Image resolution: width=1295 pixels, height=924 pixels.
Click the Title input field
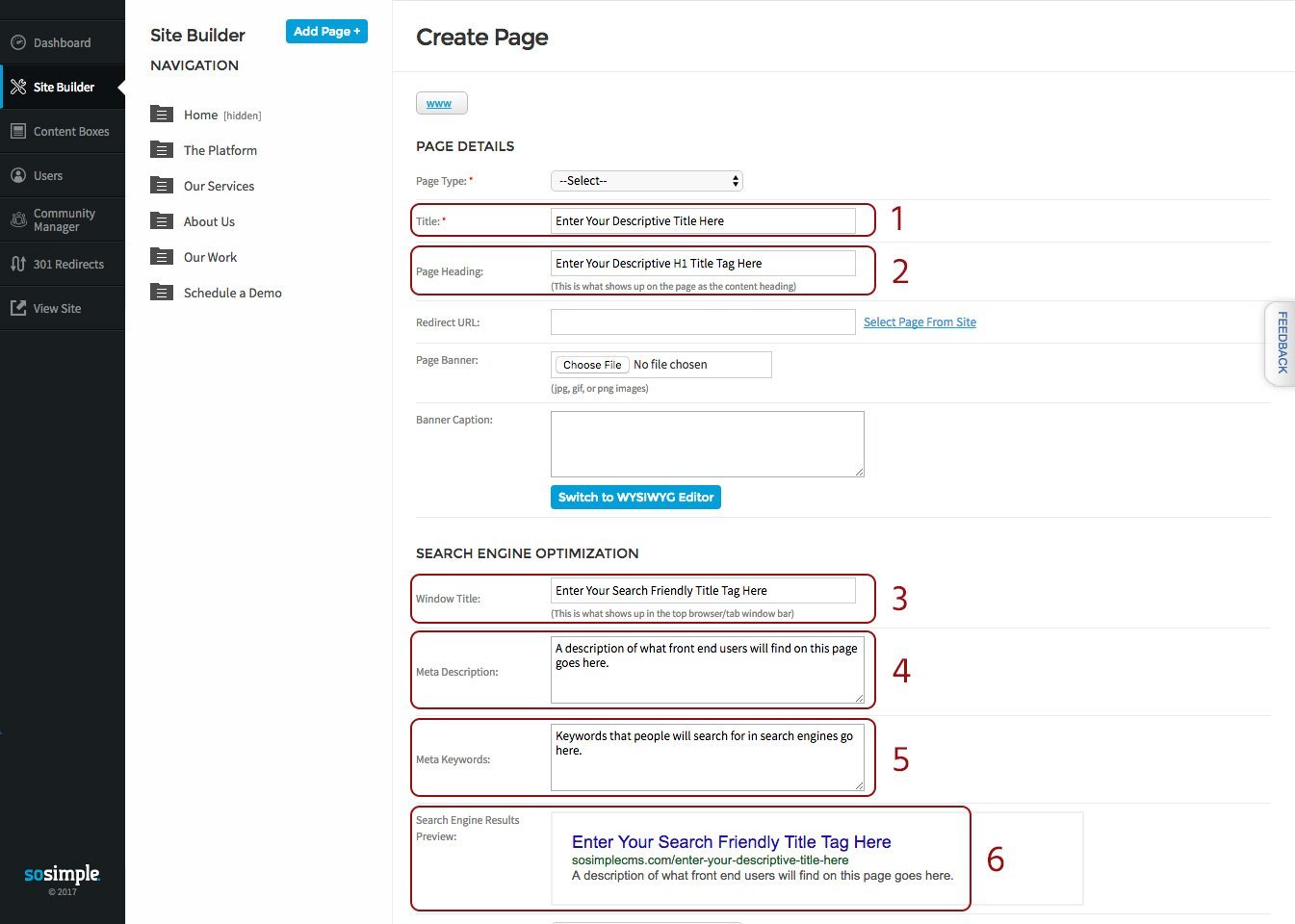[x=703, y=220]
